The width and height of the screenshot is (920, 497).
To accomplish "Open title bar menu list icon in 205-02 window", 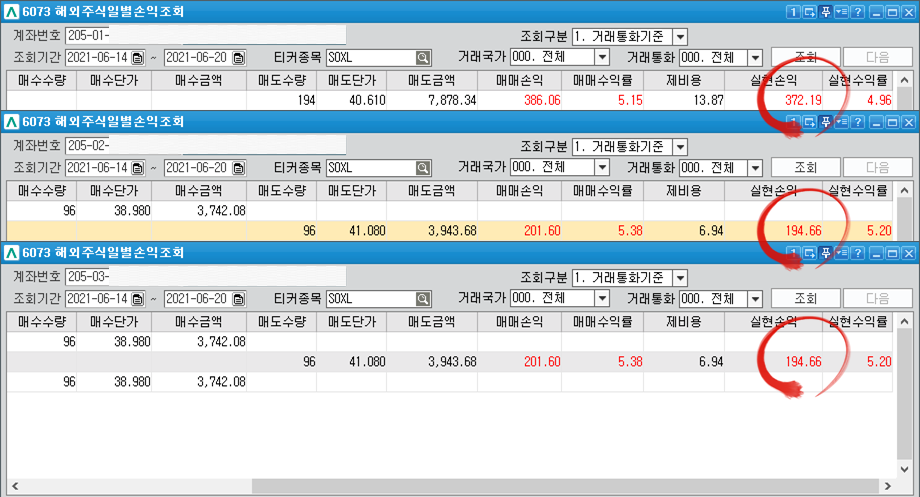I will point(841,122).
